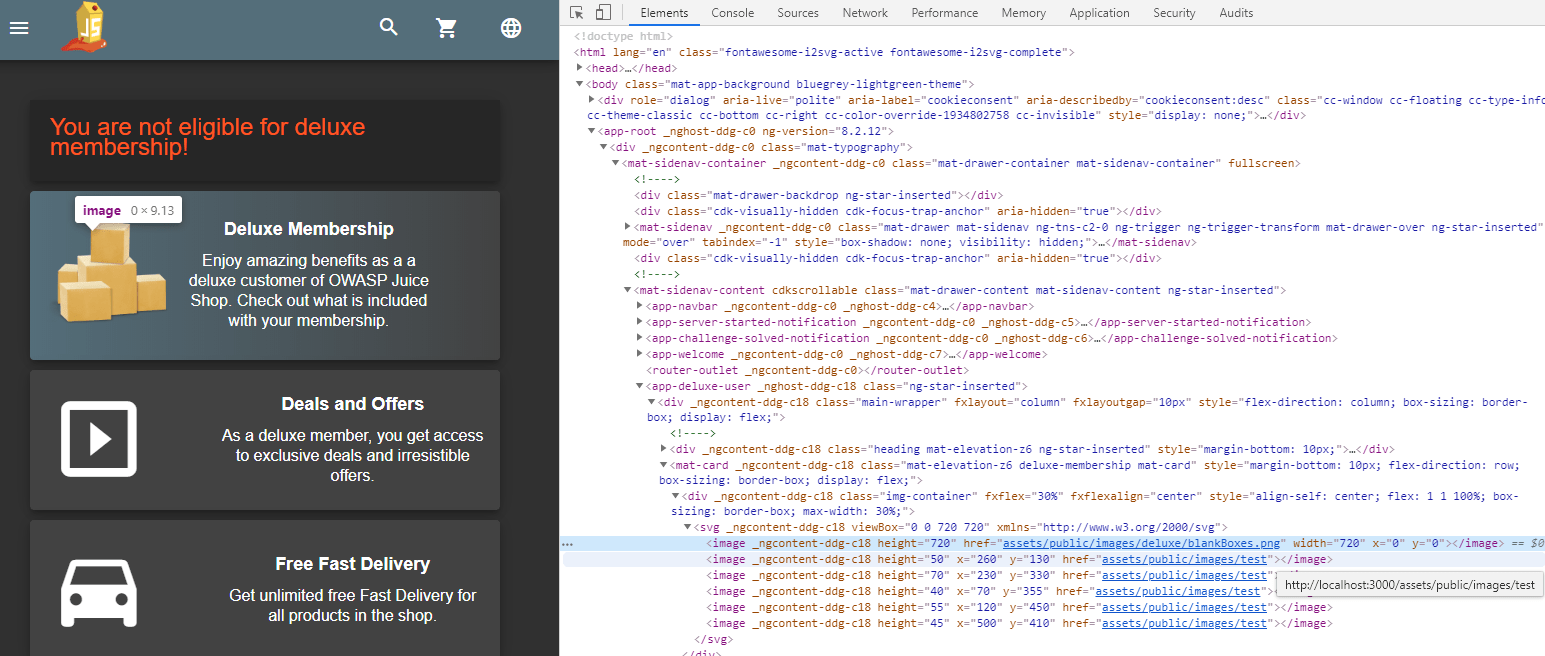Expand the app-challenge-solved-notification node
Image resolution: width=1545 pixels, height=656 pixels.
point(640,338)
